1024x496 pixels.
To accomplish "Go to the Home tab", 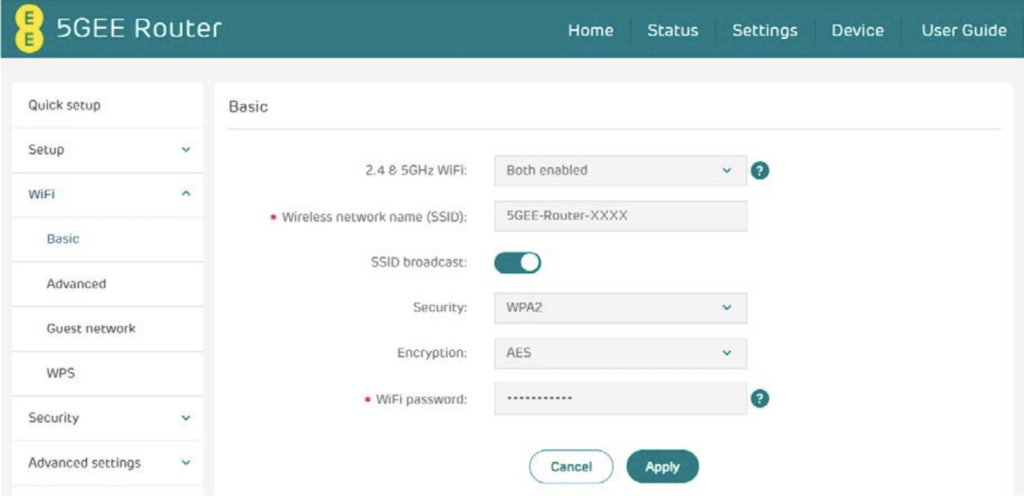I will click(590, 30).
